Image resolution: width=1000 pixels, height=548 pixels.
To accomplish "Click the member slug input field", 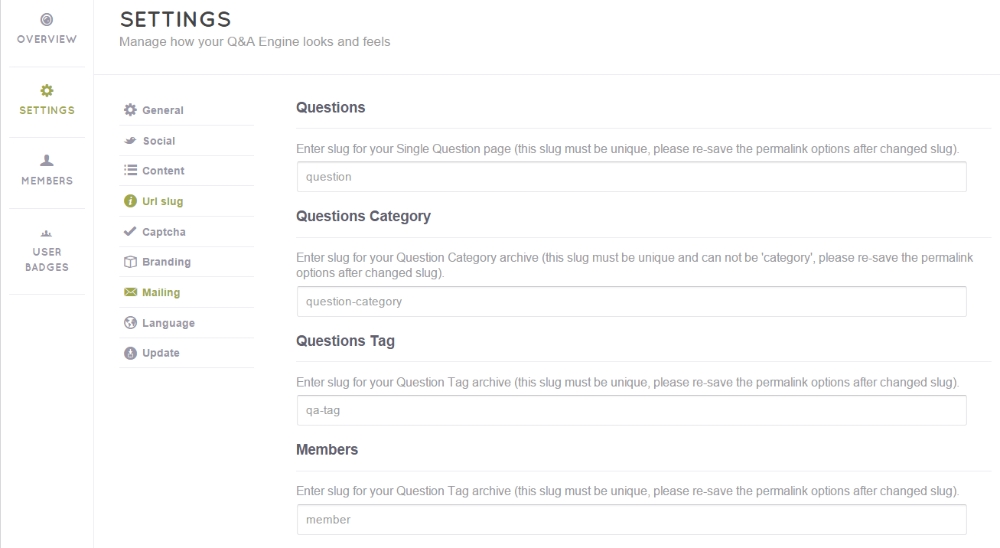I will coord(631,520).
